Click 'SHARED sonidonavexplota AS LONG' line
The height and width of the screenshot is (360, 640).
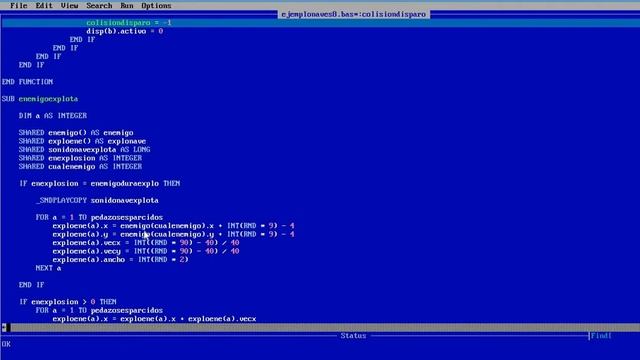pos(84,149)
